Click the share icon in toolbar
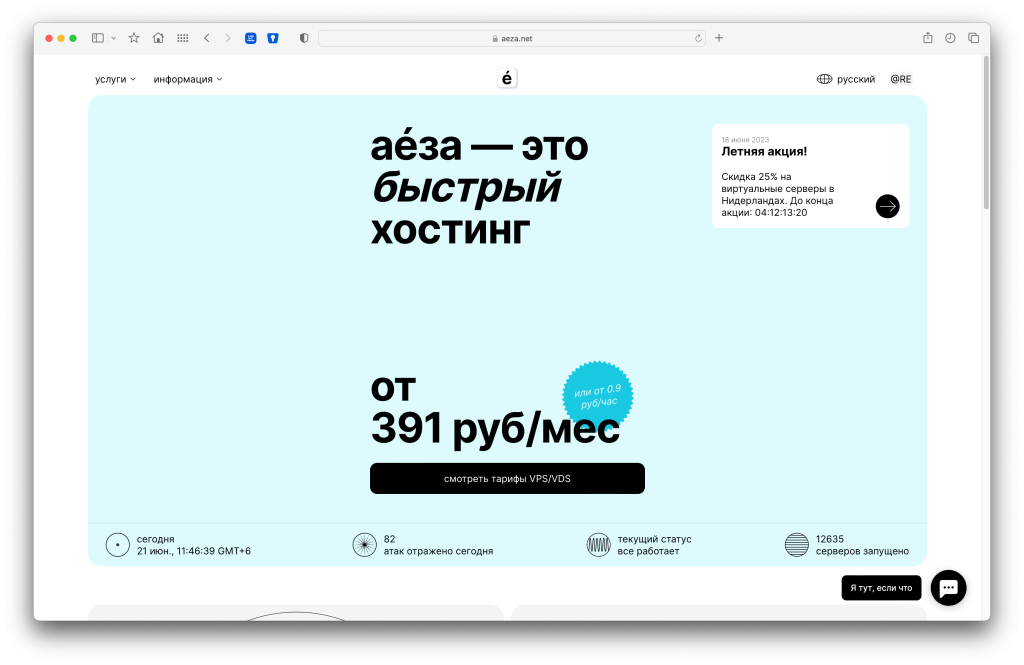 (927, 38)
